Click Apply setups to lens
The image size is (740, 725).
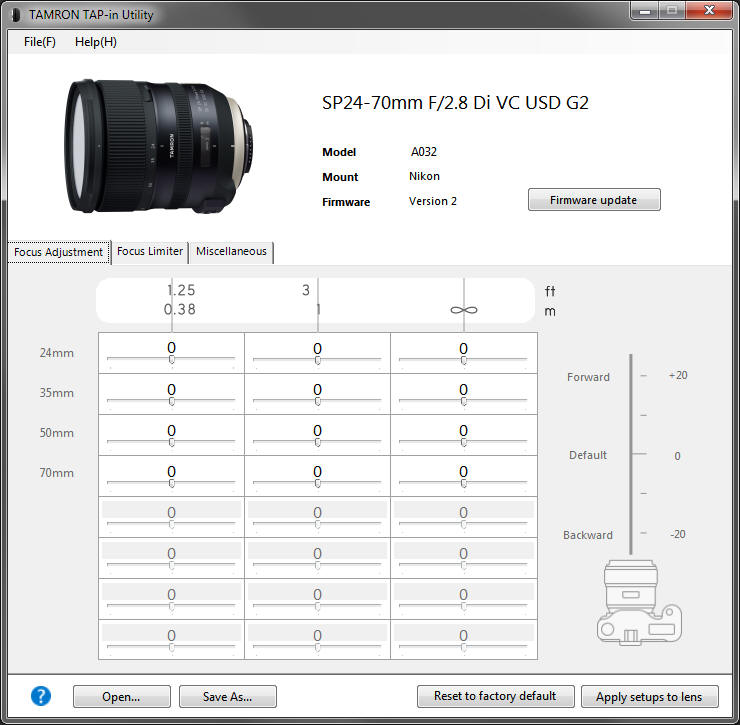[x=649, y=697]
